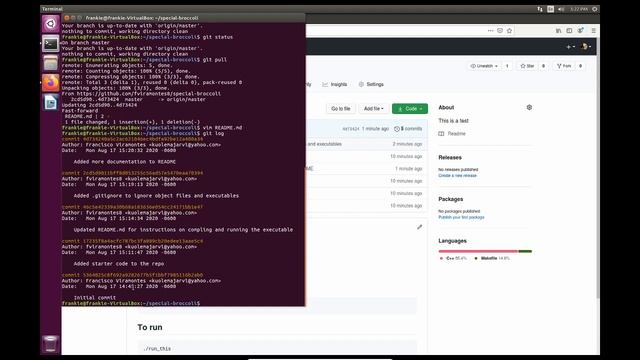Click 'Fast-forward' line in terminal output
The height and width of the screenshot is (360, 640).
click(x=80, y=111)
